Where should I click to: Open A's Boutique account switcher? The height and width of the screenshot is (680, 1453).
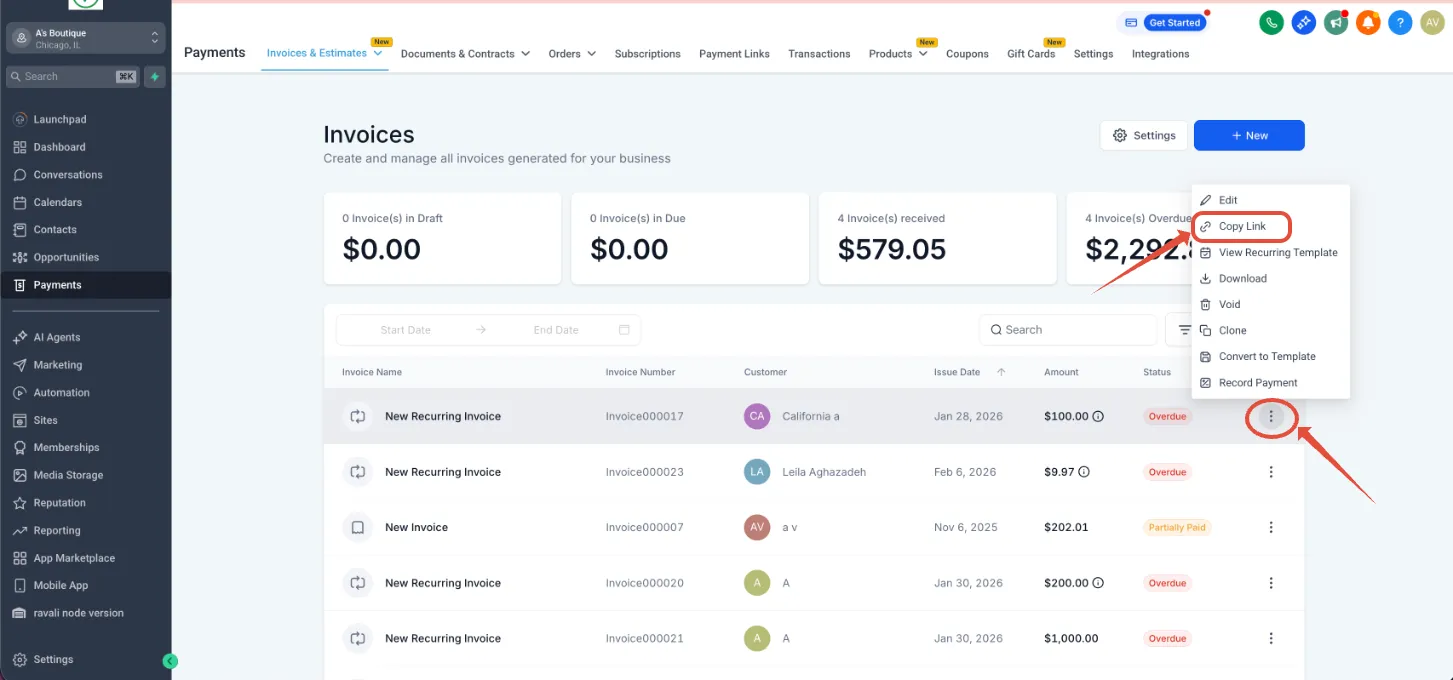[85, 38]
